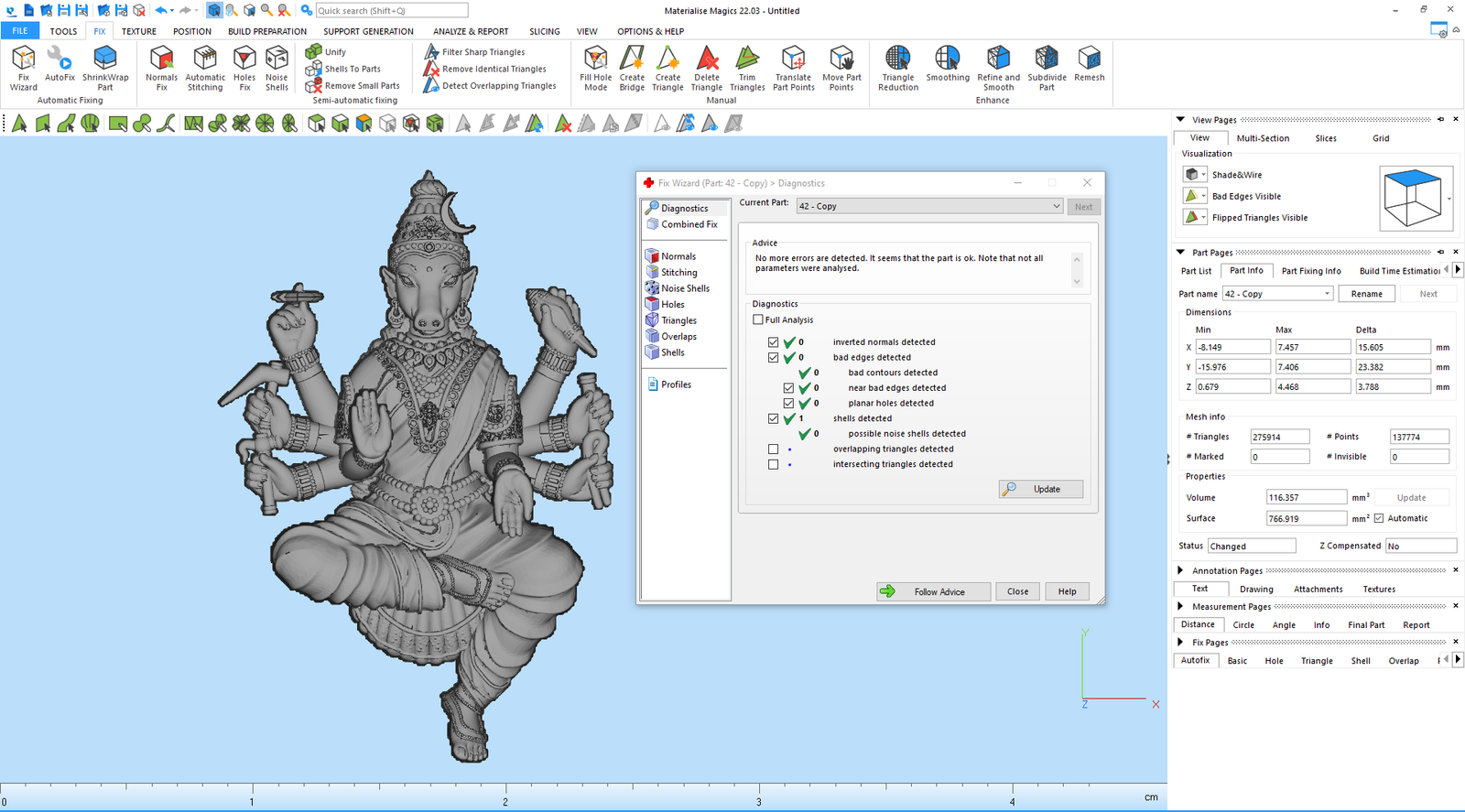This screenshot has width=1465, height=812.
Task: Switch to the TEXTURE ribbon tab
Action: tap(139, 31)
